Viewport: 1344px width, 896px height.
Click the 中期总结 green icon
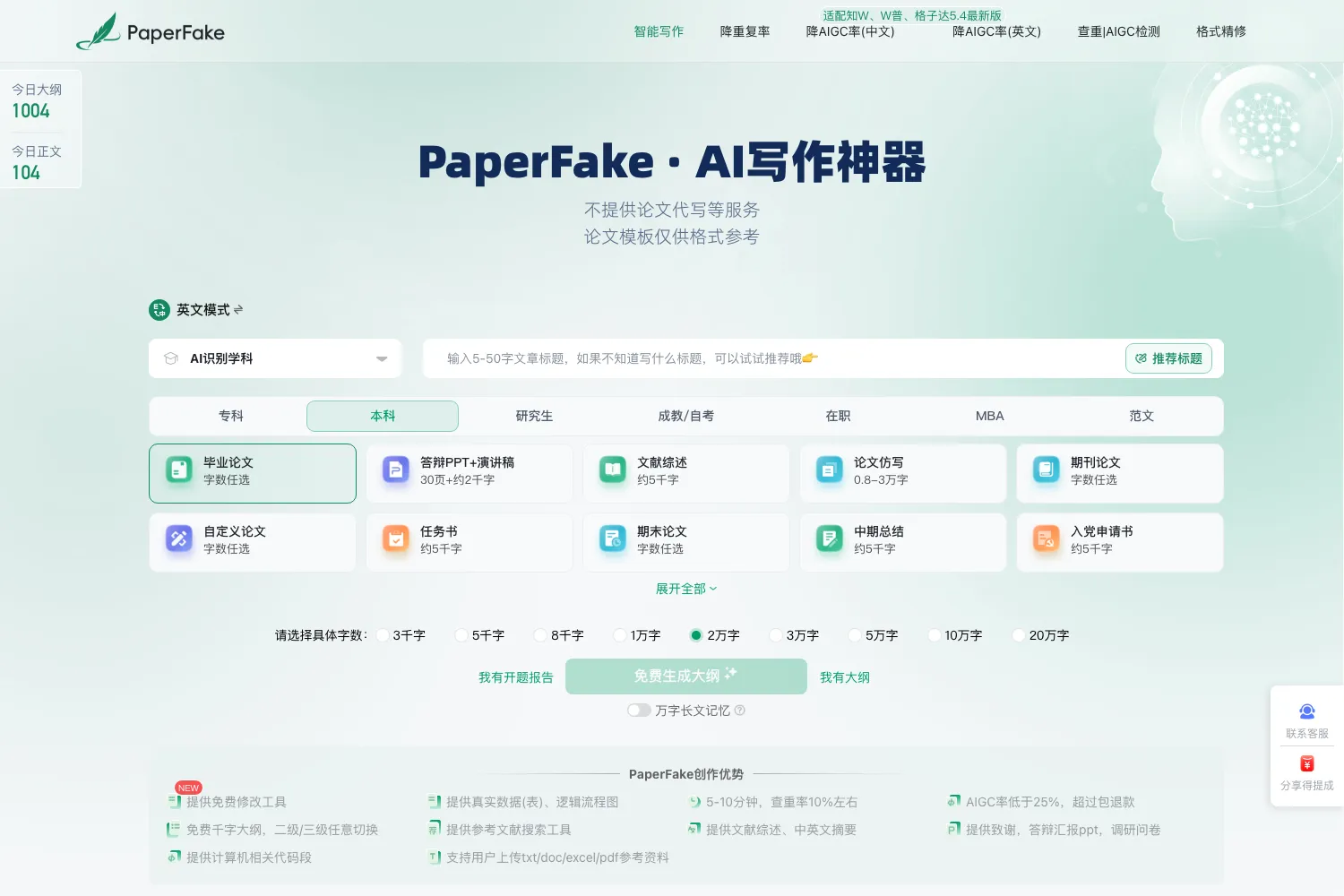pos(830,538)
